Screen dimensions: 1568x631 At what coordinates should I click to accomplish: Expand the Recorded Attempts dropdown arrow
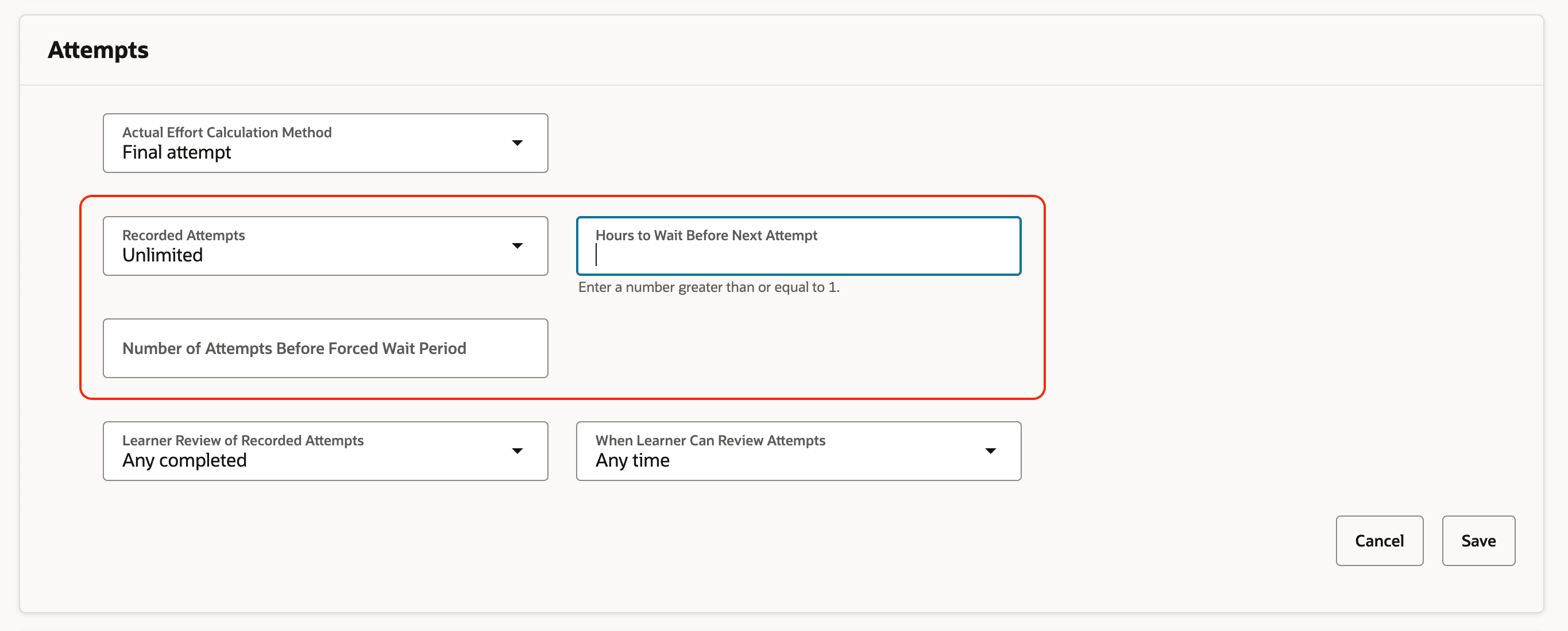(x=517, y=246)
